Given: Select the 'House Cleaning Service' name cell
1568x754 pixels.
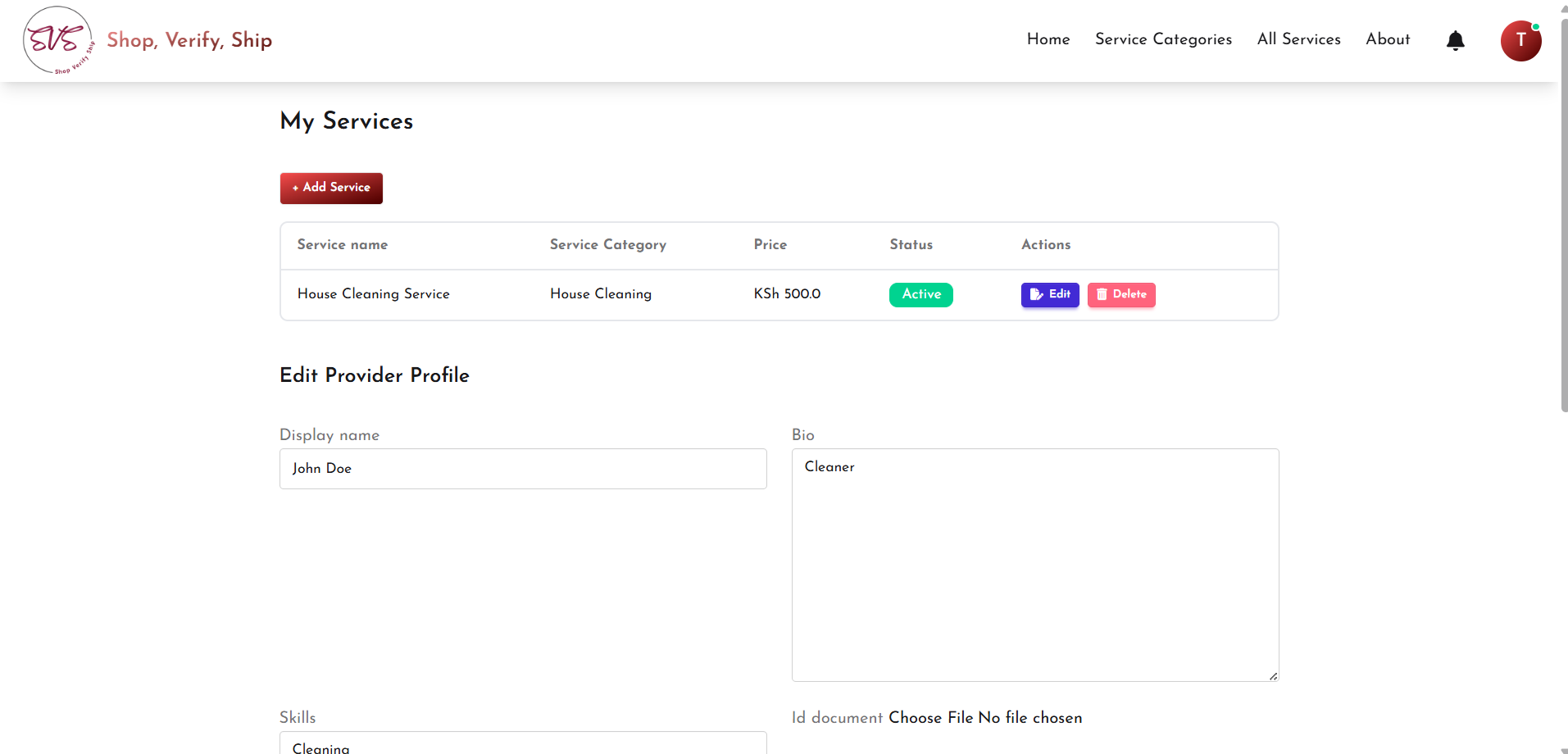Looking at the screenshot, I should [373, 294].
